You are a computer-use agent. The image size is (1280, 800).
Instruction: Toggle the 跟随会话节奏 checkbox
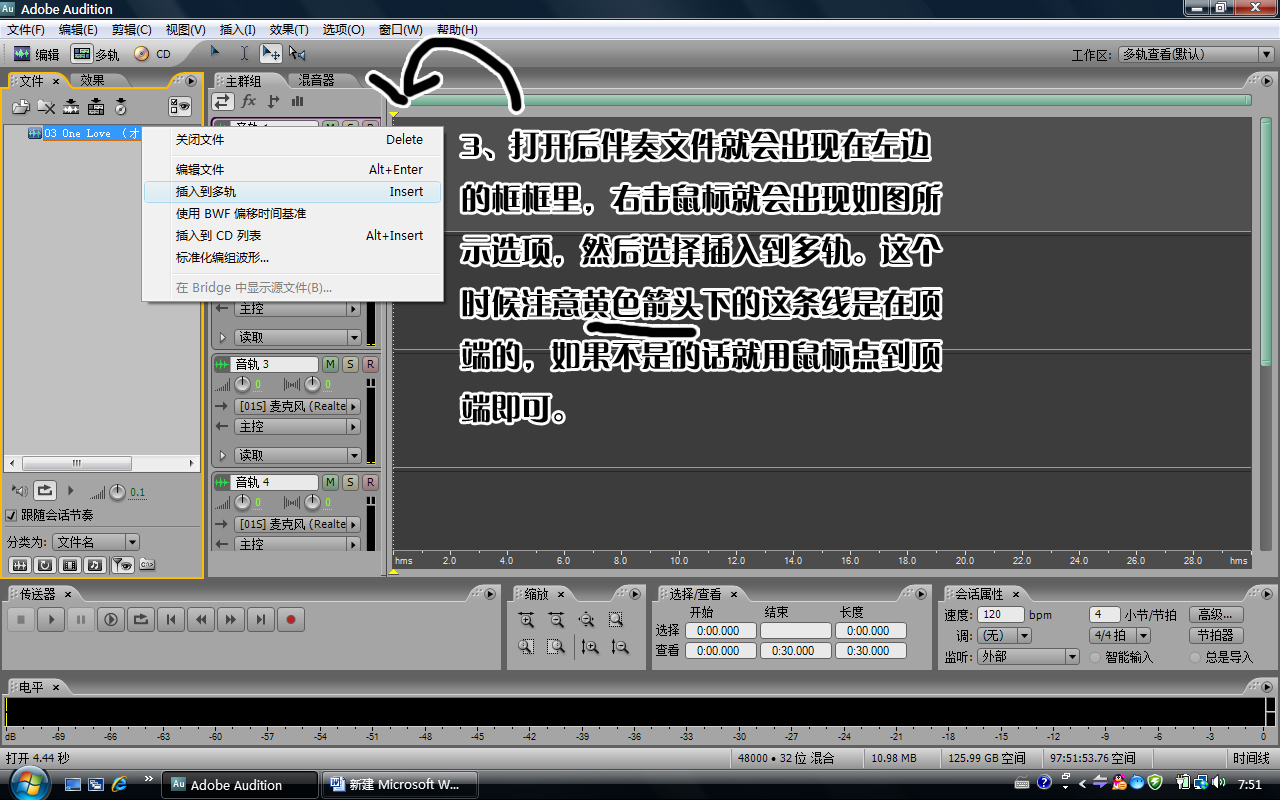point(12,515)
